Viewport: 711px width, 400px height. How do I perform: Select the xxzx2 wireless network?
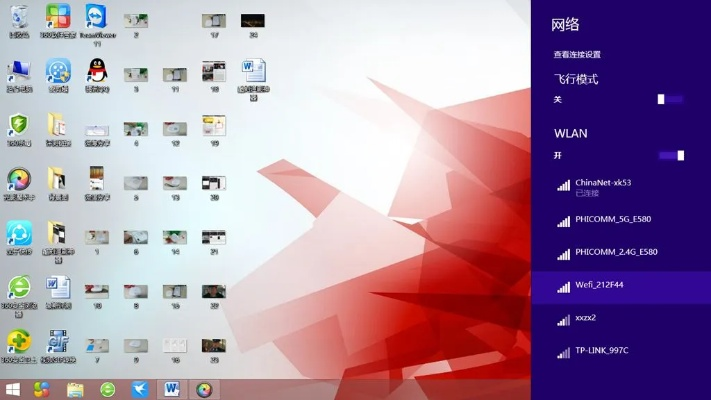(585, 318)
